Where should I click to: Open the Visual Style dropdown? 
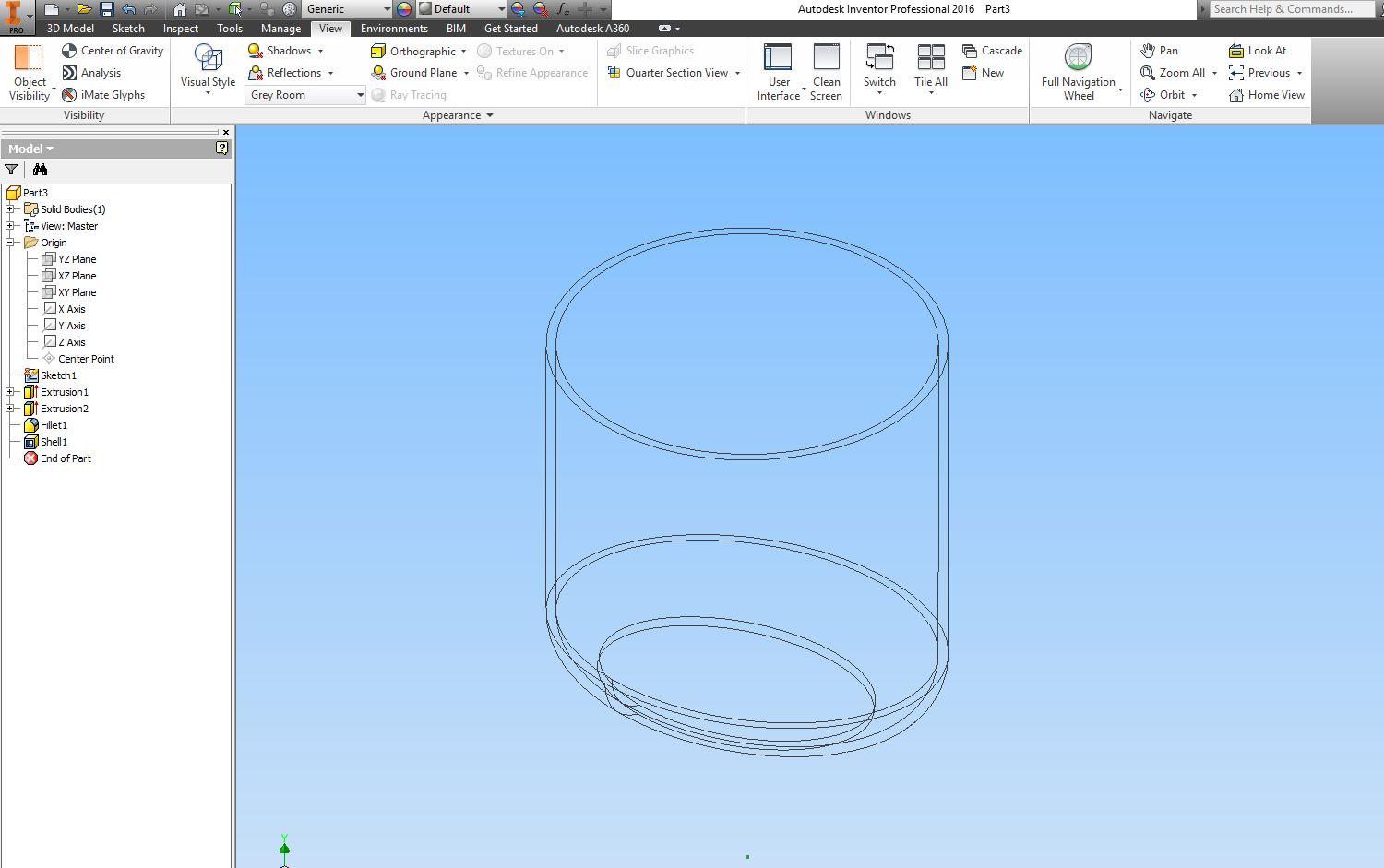tap(208, 71)
